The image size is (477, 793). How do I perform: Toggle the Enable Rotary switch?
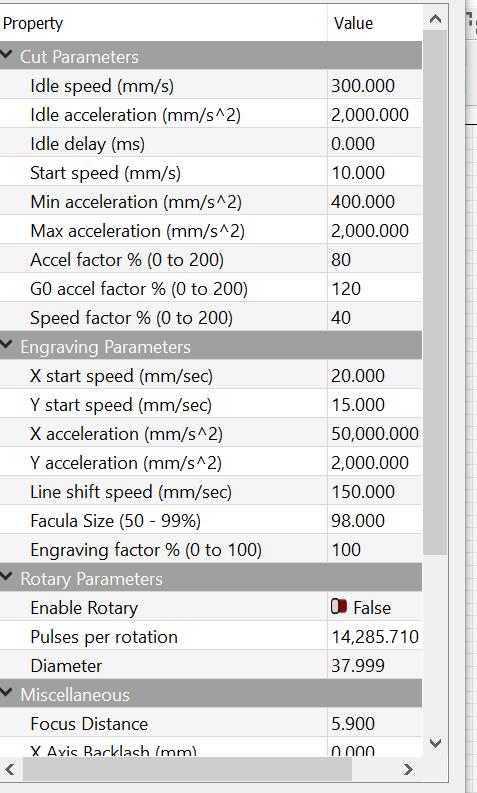[x=339, y=606]
